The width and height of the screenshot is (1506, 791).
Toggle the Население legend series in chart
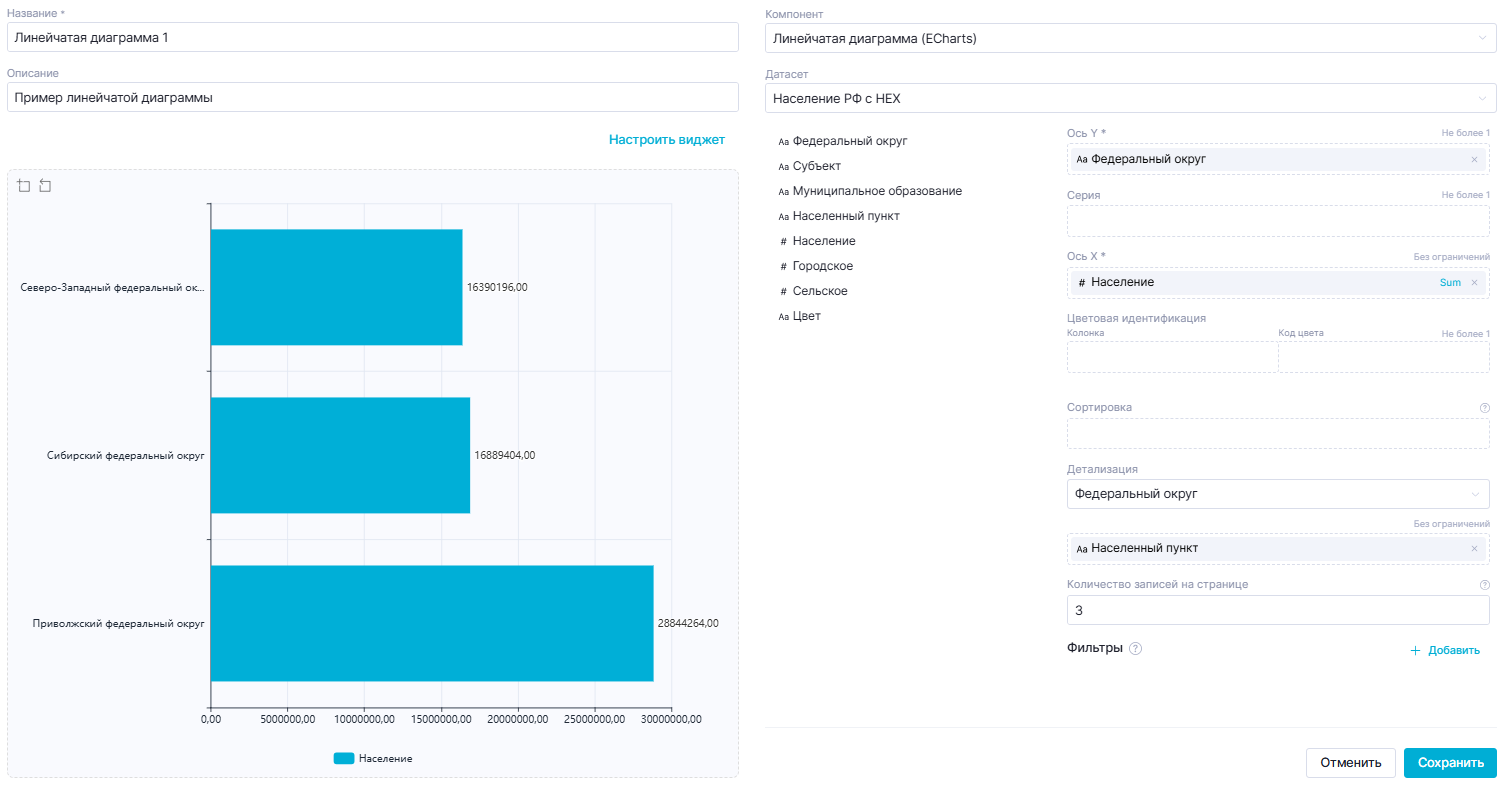pyautogui.click(x=373, y=758)
